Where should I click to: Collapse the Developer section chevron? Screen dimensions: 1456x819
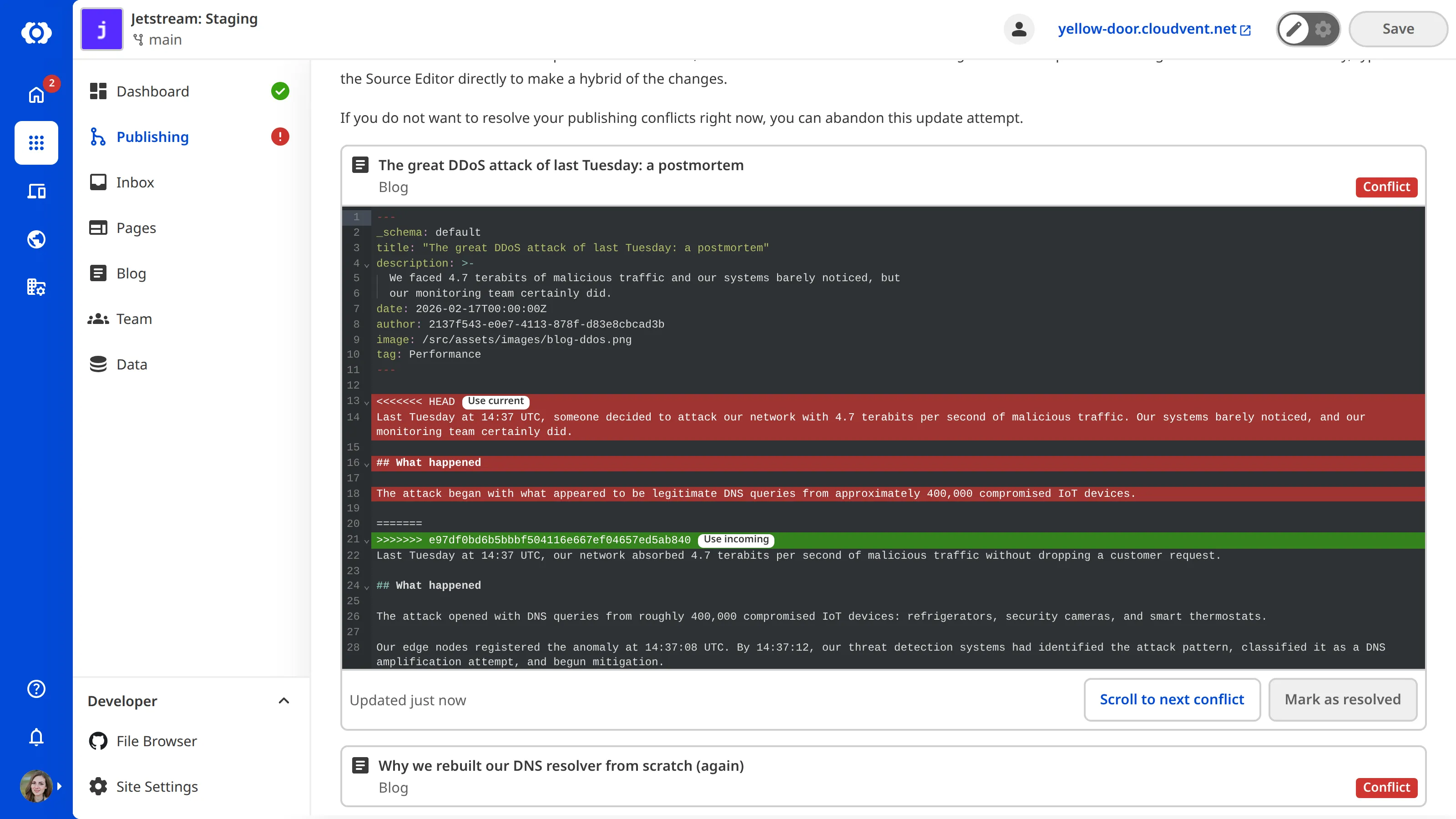(x=284, y=701)
